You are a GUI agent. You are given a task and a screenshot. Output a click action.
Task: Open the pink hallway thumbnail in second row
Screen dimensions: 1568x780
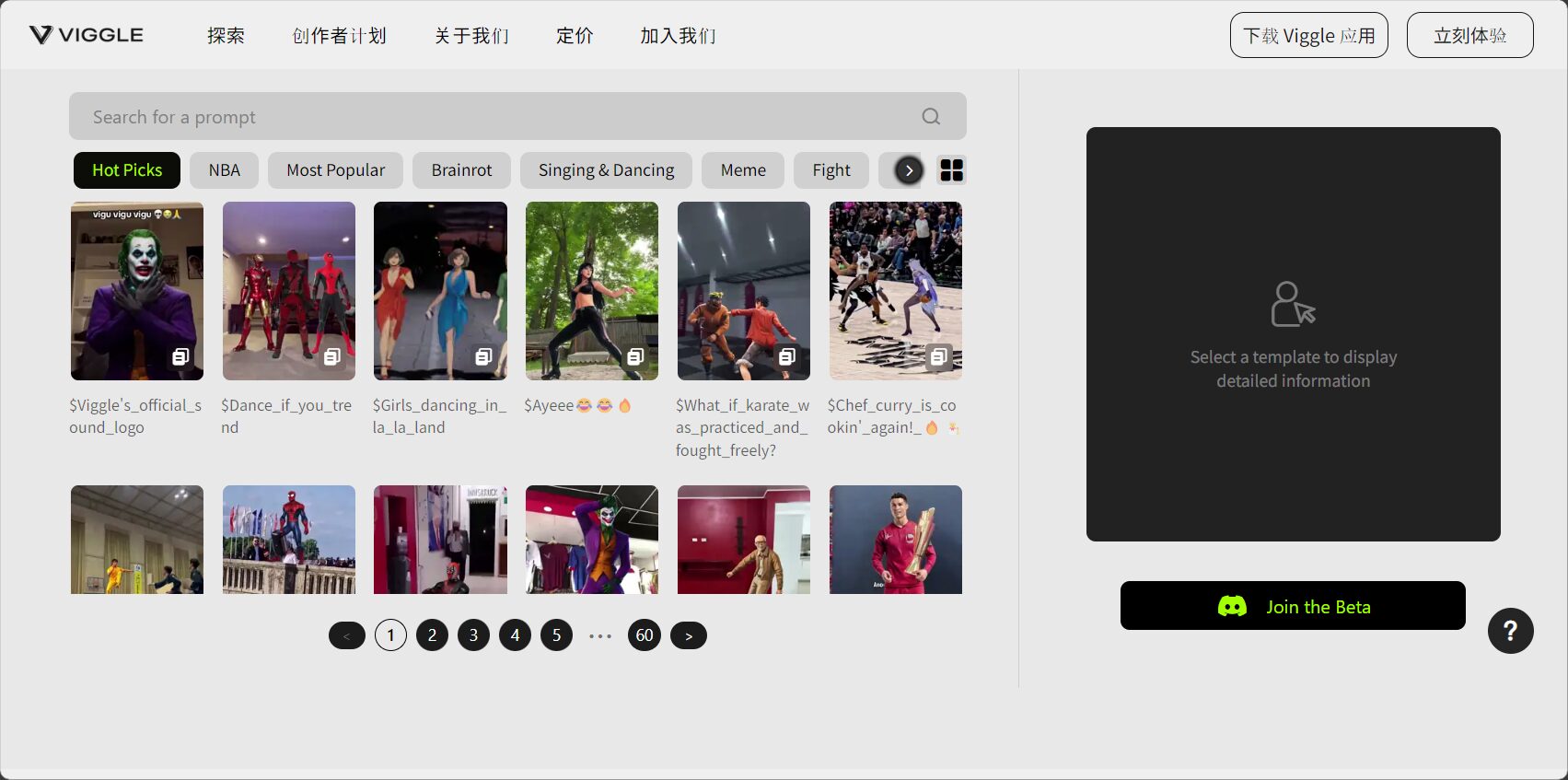[x=440, y=540]
